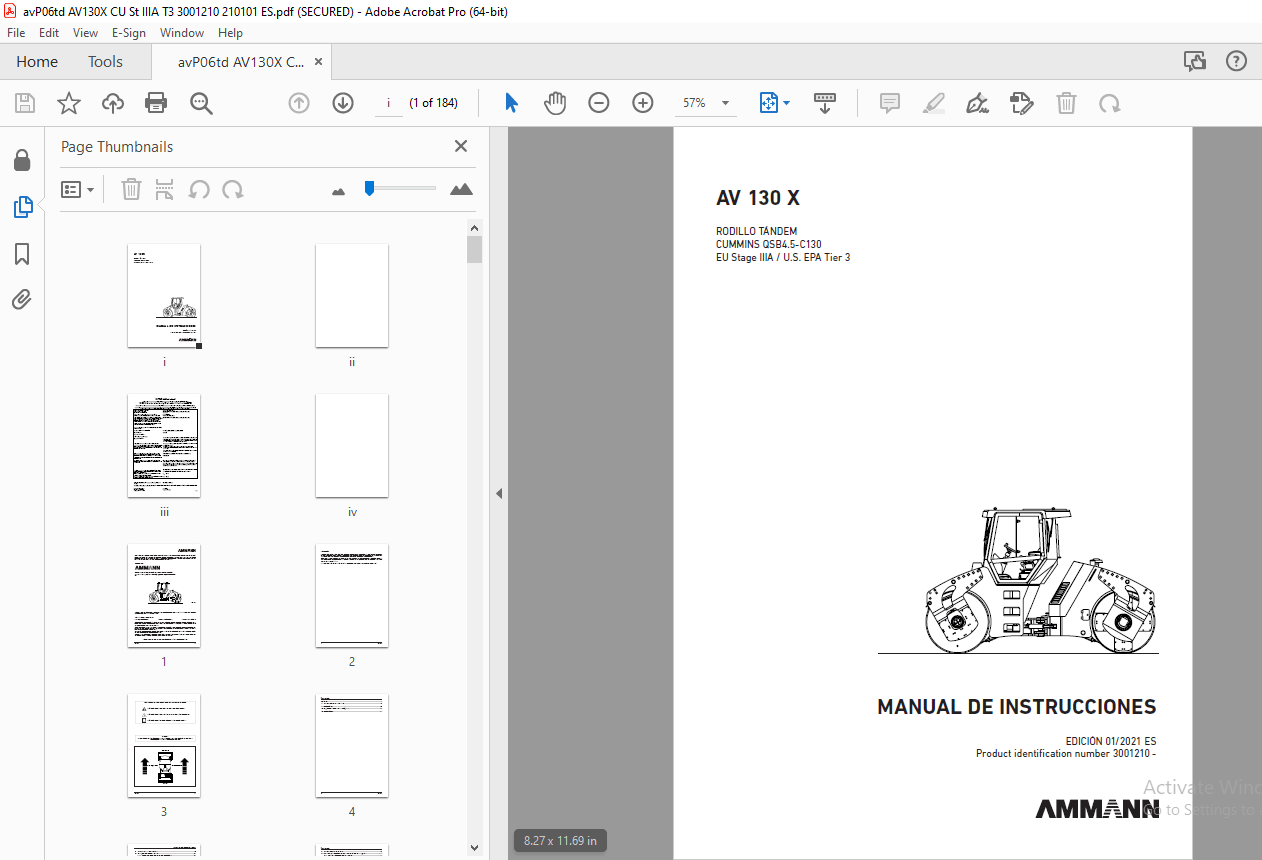Open the notifications chat icon

tap(1195, 61)
